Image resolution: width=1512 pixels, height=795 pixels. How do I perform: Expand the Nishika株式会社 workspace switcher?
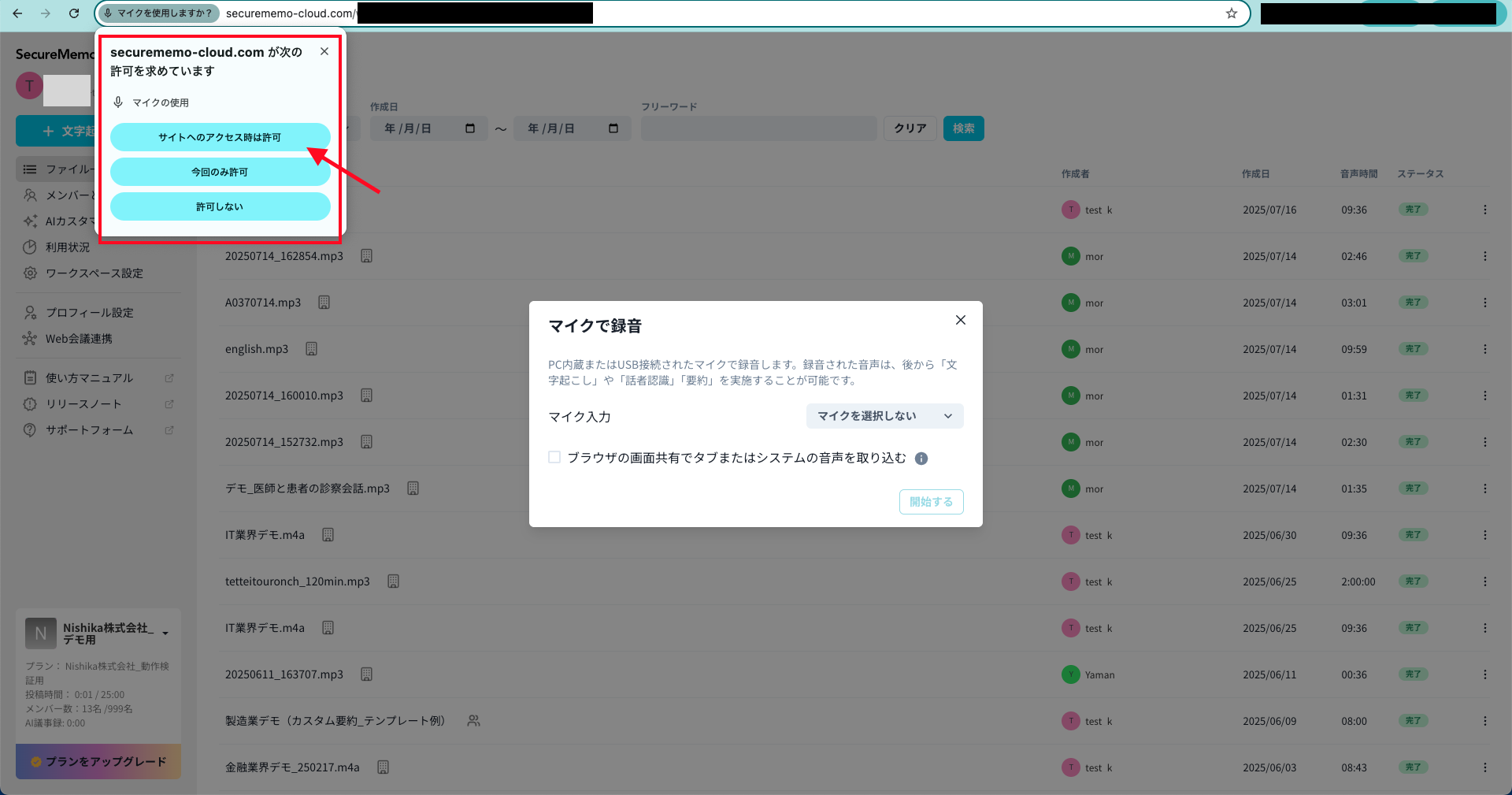pos(165,633)
